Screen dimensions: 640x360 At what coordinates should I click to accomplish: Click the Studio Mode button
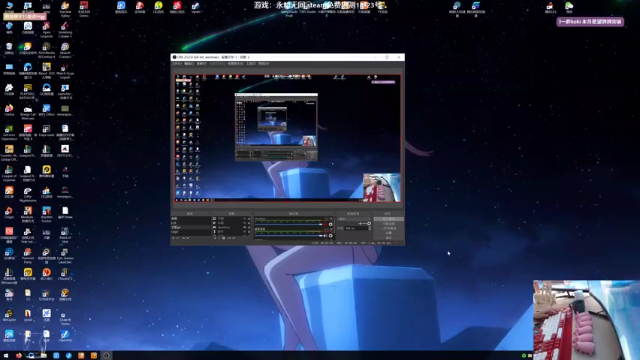pyautogui.click(x=389, y=228)
